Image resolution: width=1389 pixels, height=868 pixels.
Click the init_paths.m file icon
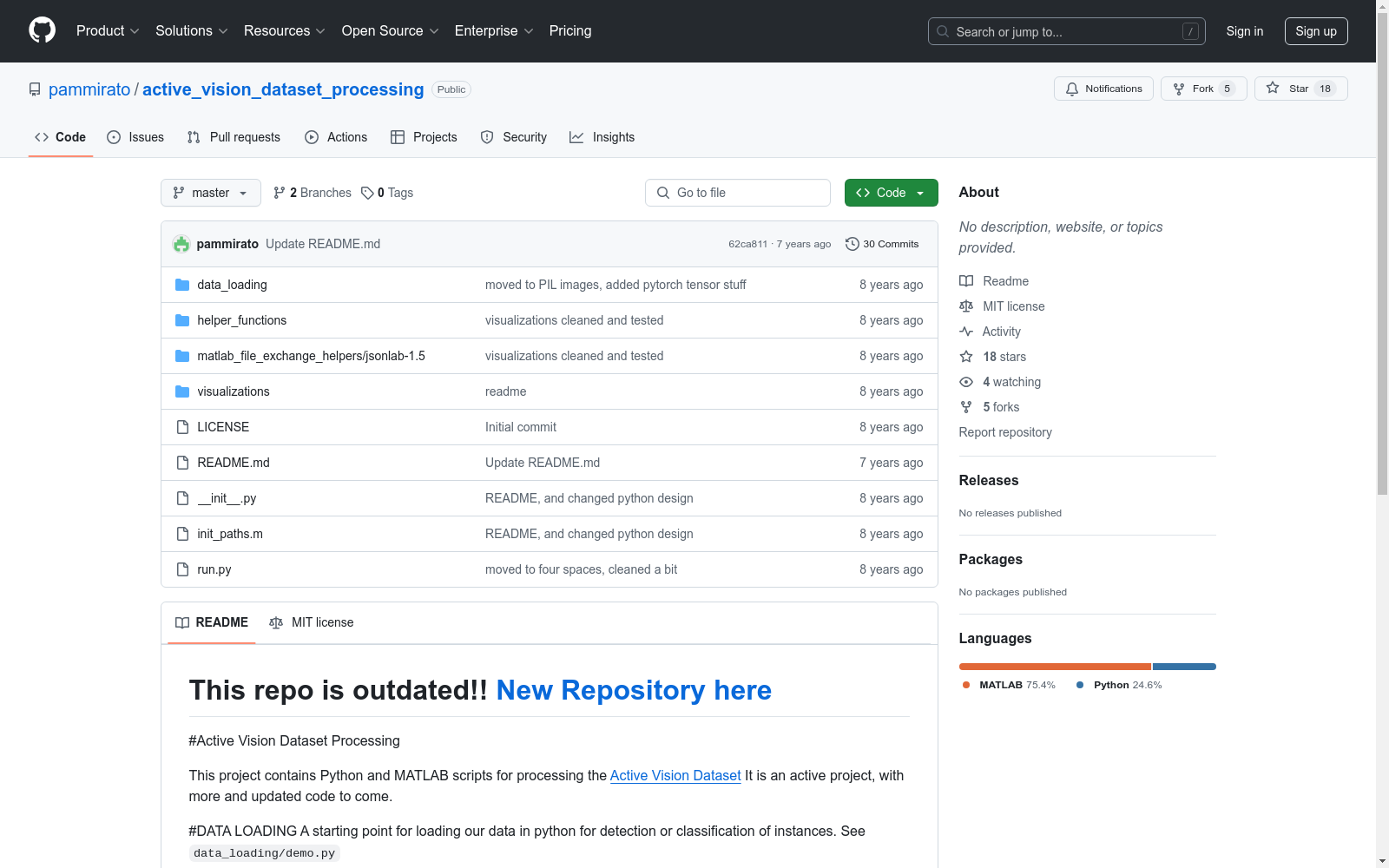(x=182, y=534)
